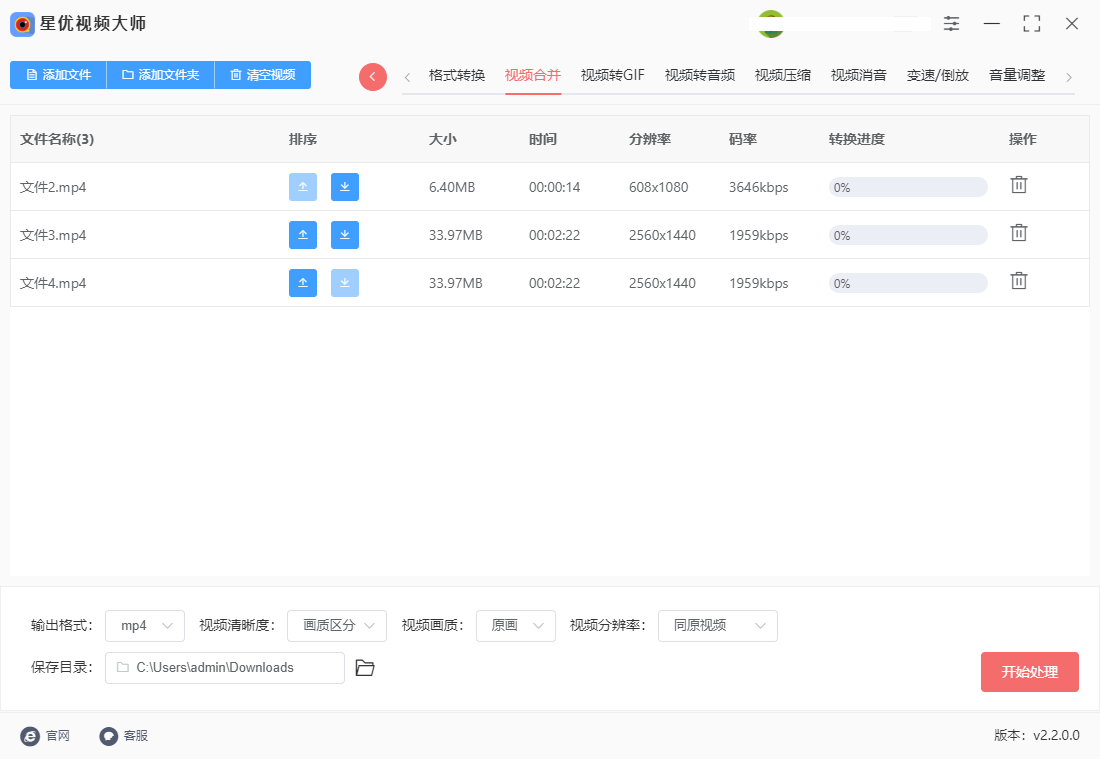Click the 官网 official website icon
The width and height of the screenshot is (1100, 760).
(x=31, y=735)
